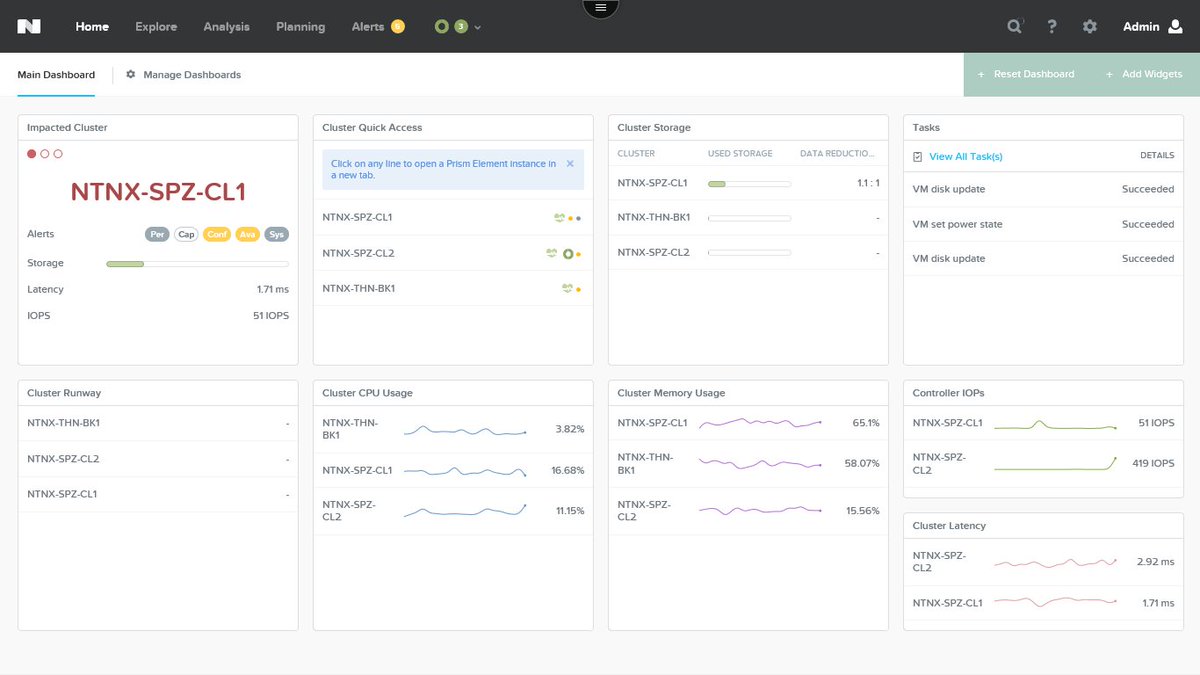
Task: Open the search magnifier icon
Action: pyautogui.click(x=1014, y=27)
